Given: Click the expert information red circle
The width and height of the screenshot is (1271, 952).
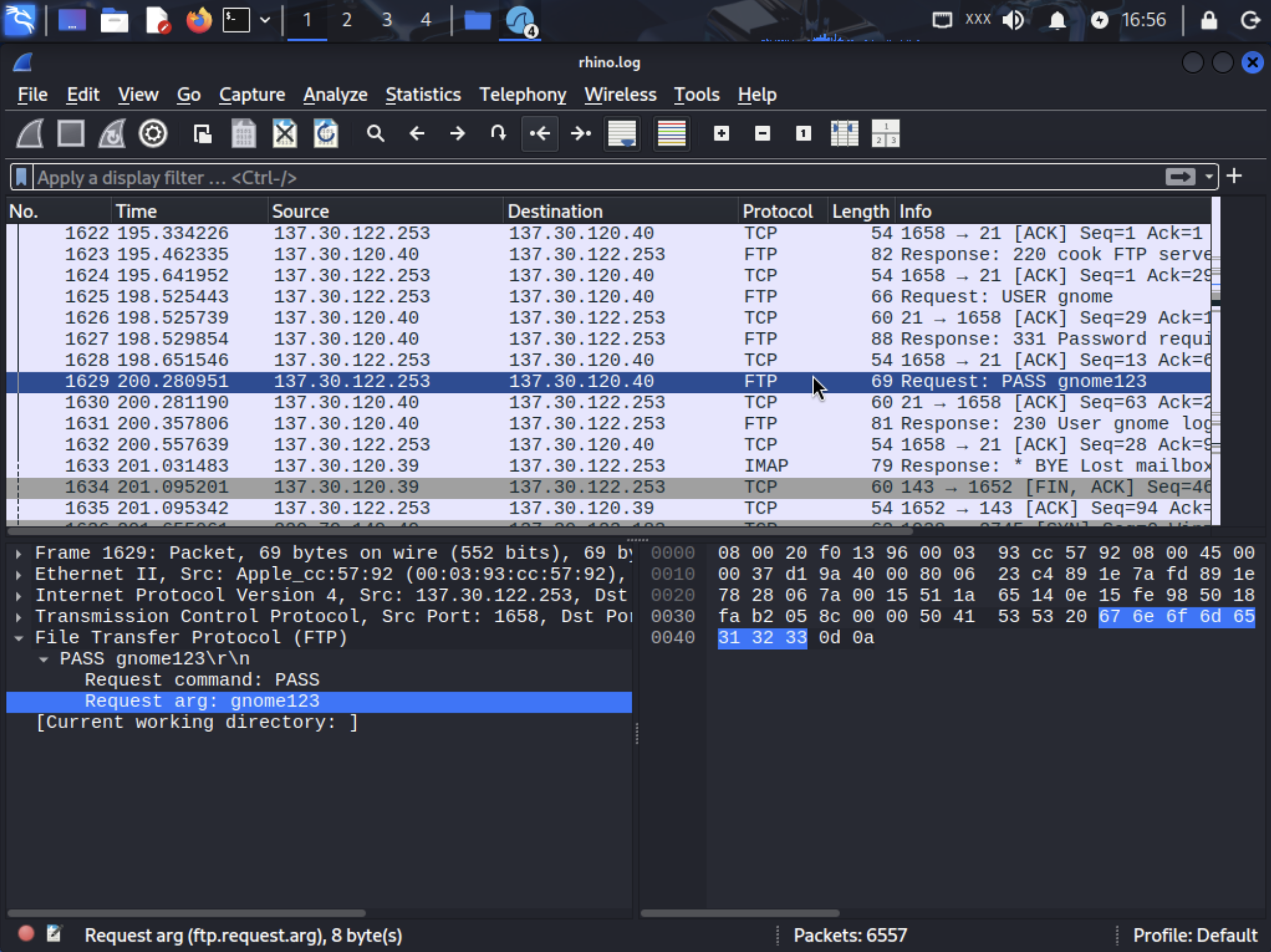Looking at the screenshot, I should point(26,933).
